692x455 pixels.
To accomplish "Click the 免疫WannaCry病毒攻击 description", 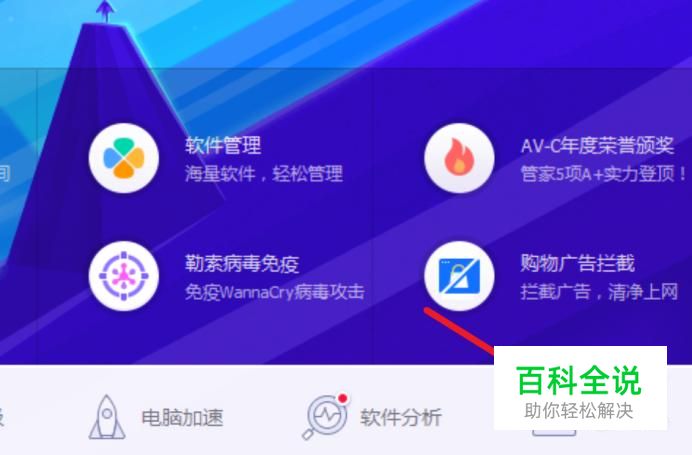I will [x=275, y=292].
